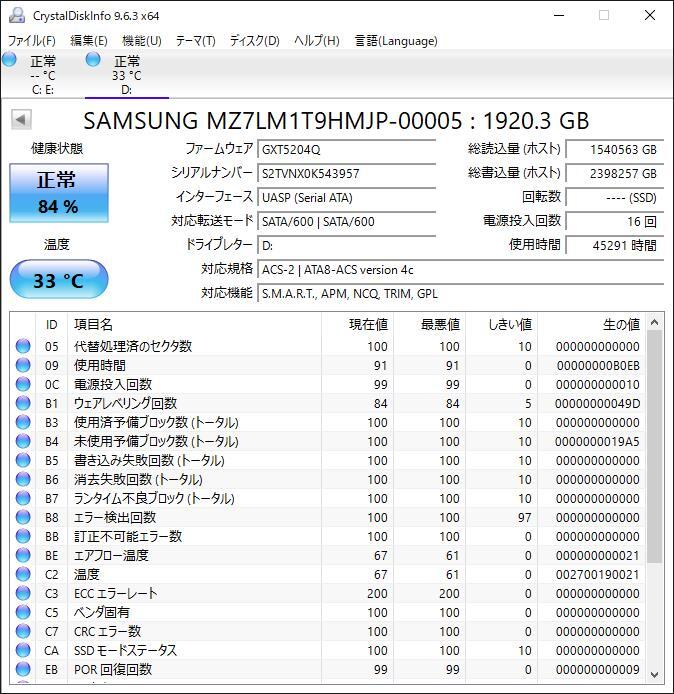Click the SMART list vertical scrollbar thumb
Image resolution: width=674 pixels, height=694 pixels.
point(655,447)
